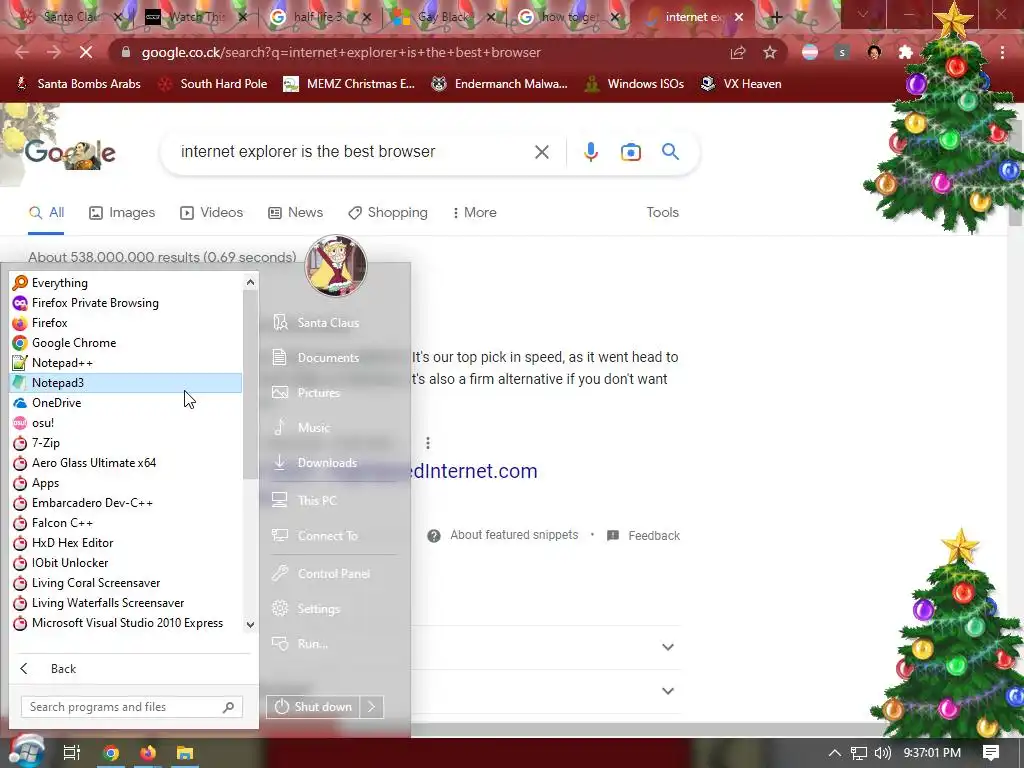Open Firefox from the taskbar
The height and width of the screenshot is (768, 1024).
pyautogui.click(x=148, y=753)
